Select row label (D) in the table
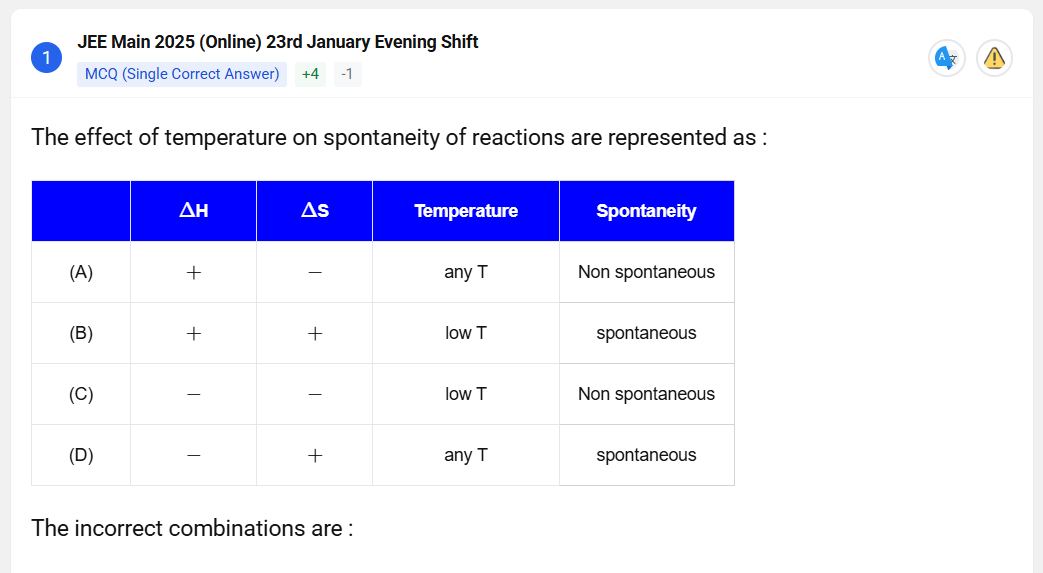 pos(81,455)
